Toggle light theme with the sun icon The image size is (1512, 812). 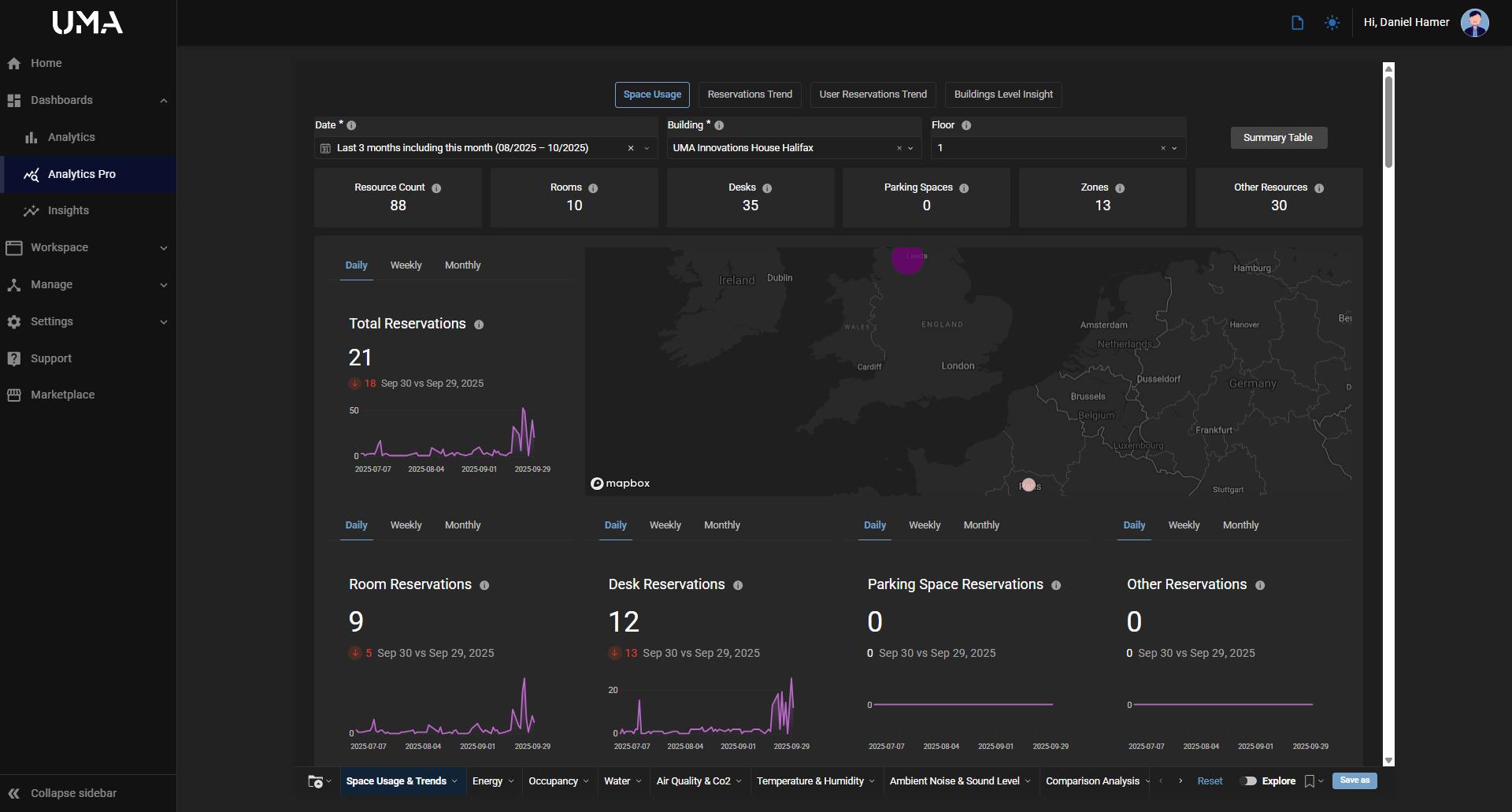tap(1332, 23)
